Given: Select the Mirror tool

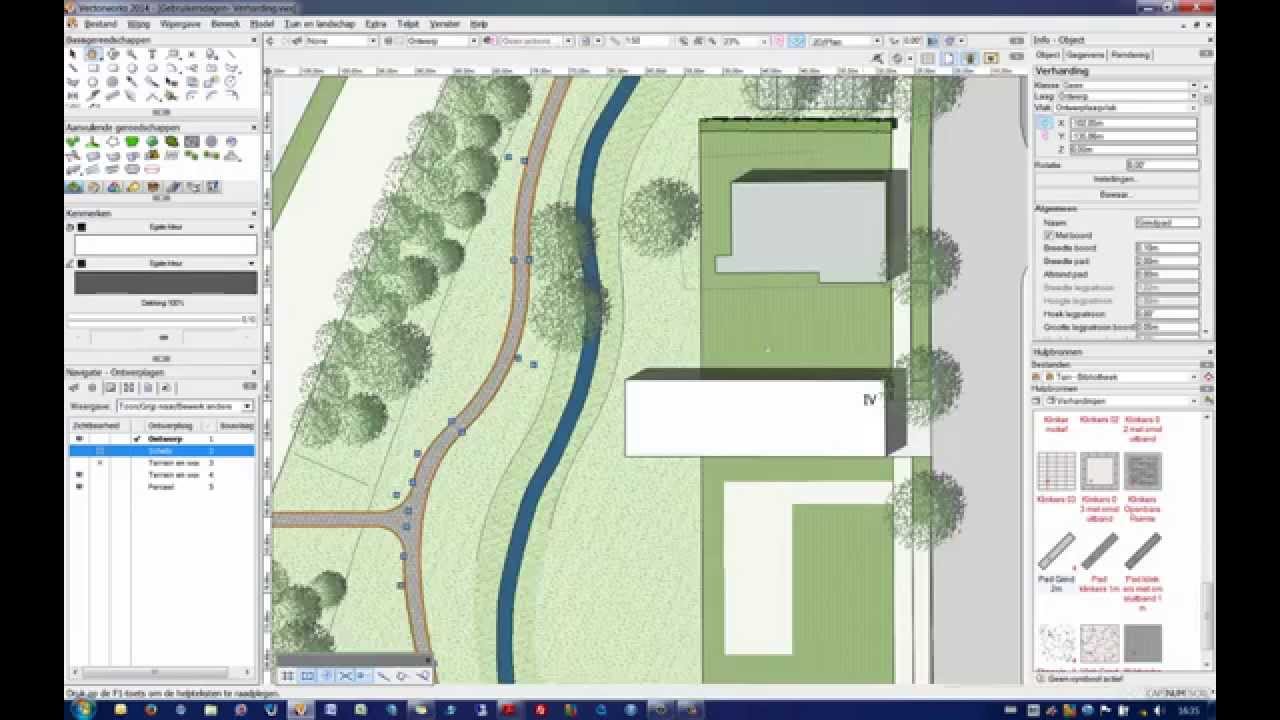Looking at the screenshot, I should (73, 96).
